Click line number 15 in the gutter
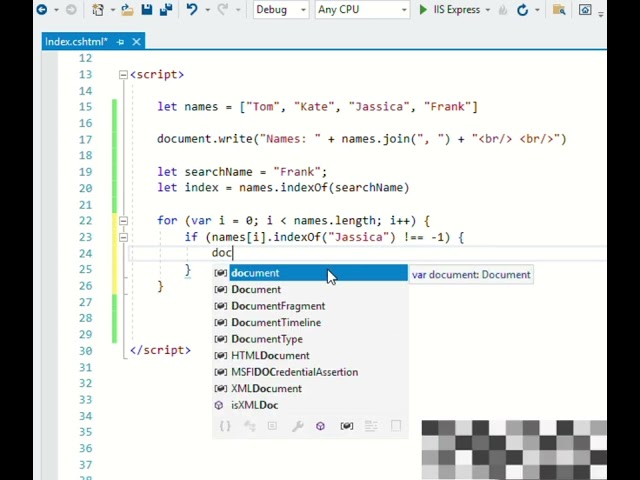The width and height of the screenshot is (640, 480). click(x=85, y=107)
